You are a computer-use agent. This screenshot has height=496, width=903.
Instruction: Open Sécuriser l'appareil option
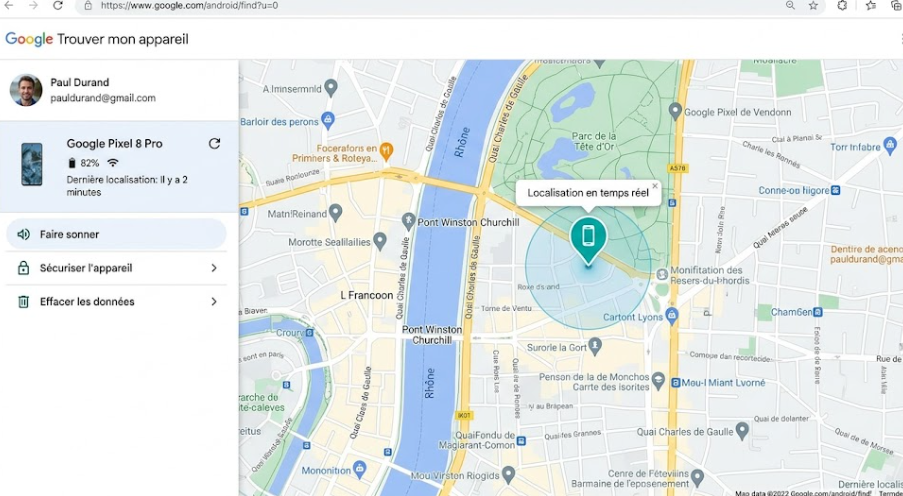click(x=116, y=268)
